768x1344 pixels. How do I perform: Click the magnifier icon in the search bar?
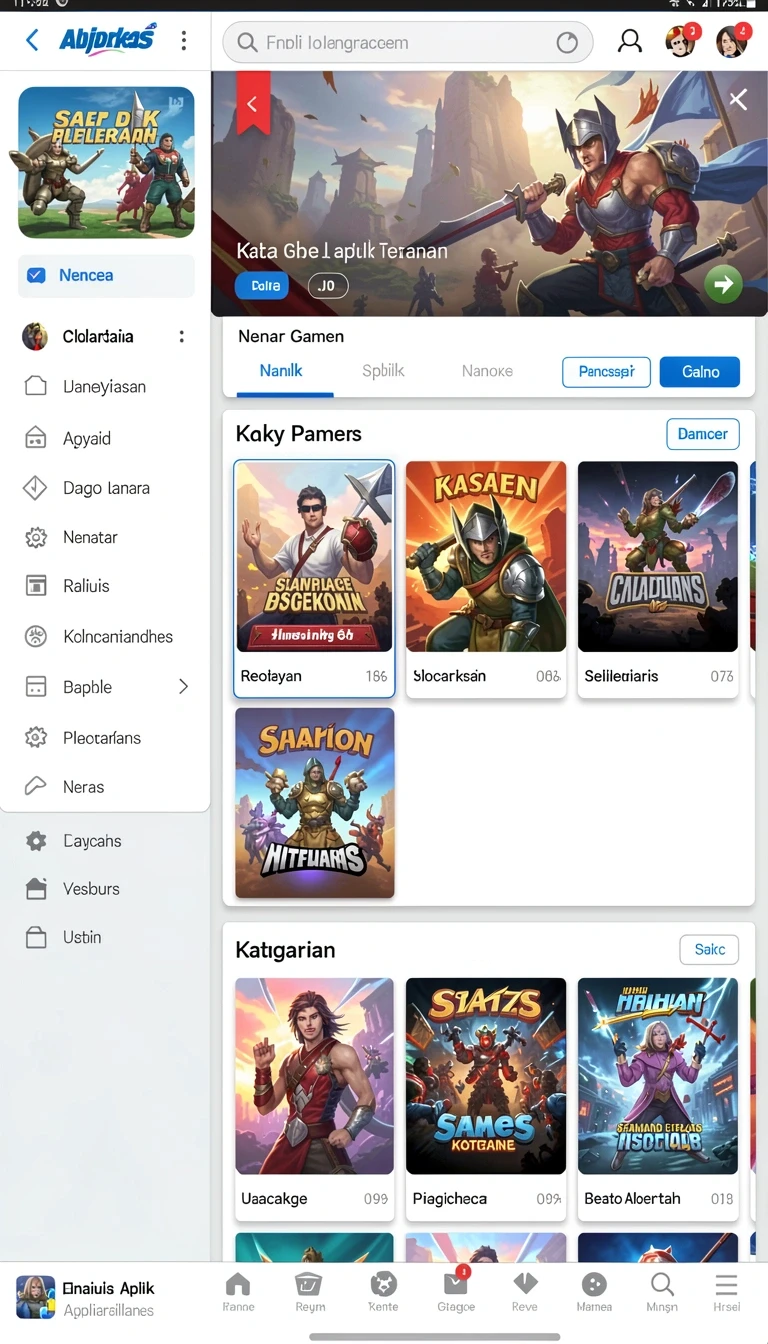tap(246, 43)
